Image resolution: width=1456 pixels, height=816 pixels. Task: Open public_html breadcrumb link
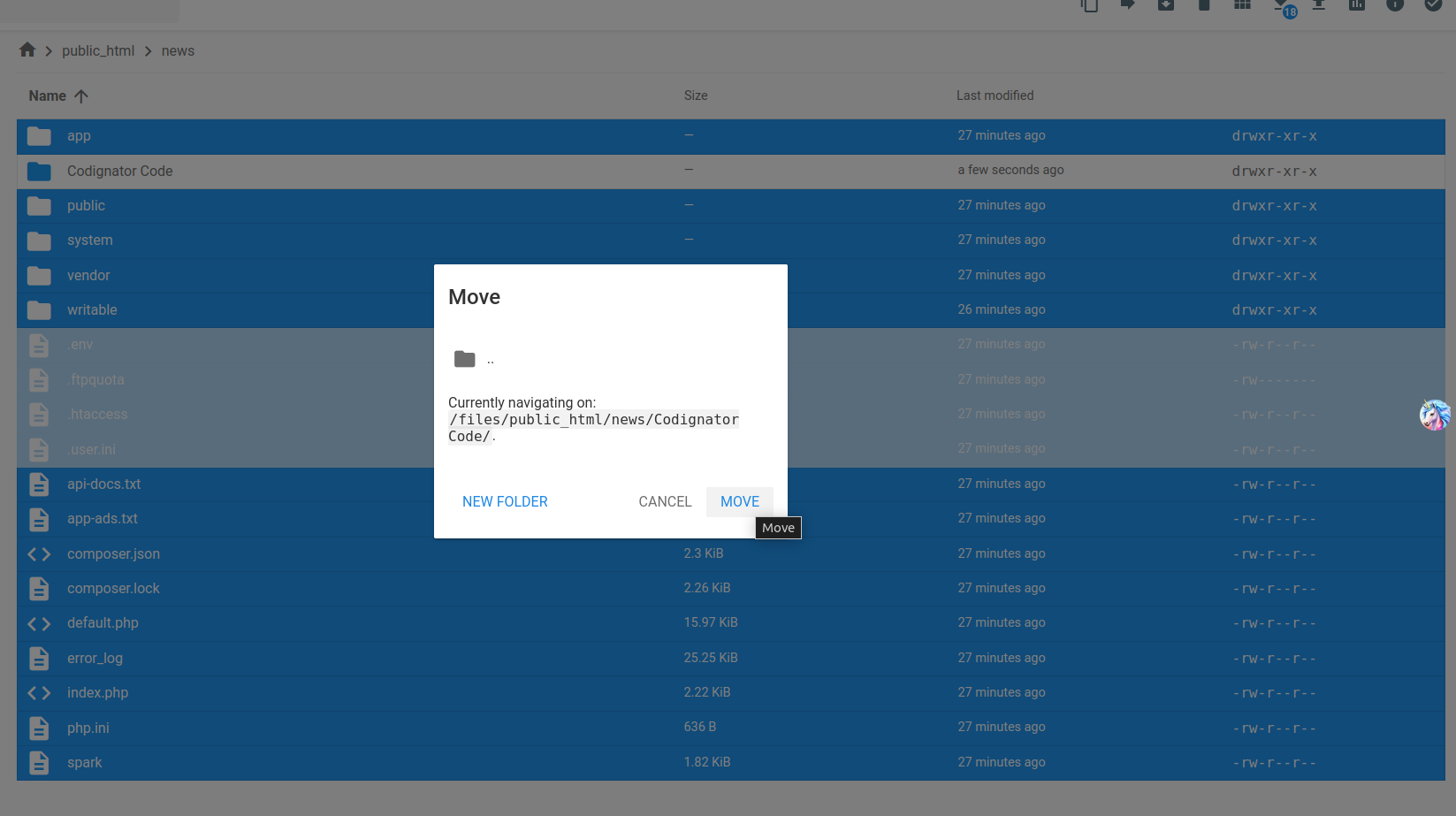98,51
